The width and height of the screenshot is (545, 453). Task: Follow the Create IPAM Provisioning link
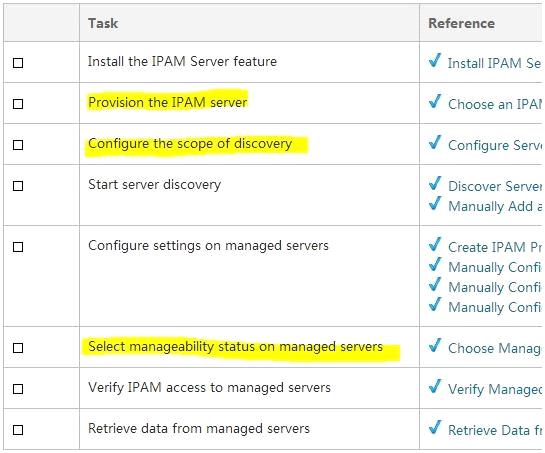[x=495, y=247]
